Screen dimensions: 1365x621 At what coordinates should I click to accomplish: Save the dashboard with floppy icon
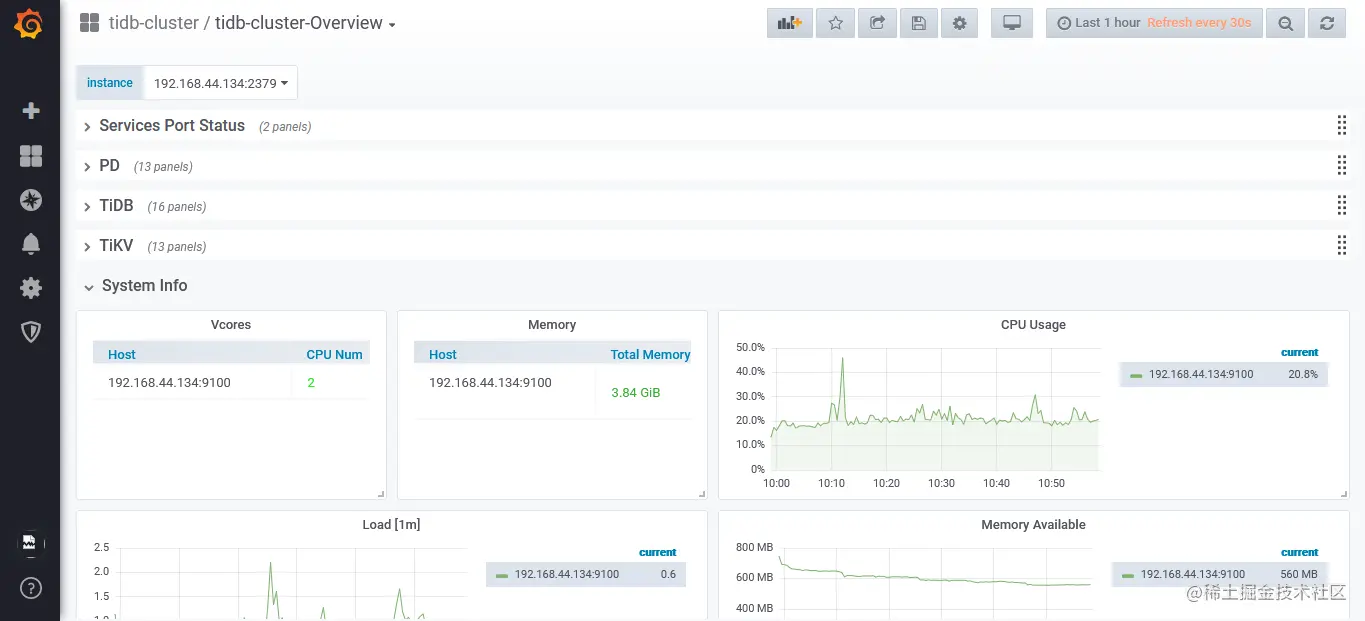918,23
